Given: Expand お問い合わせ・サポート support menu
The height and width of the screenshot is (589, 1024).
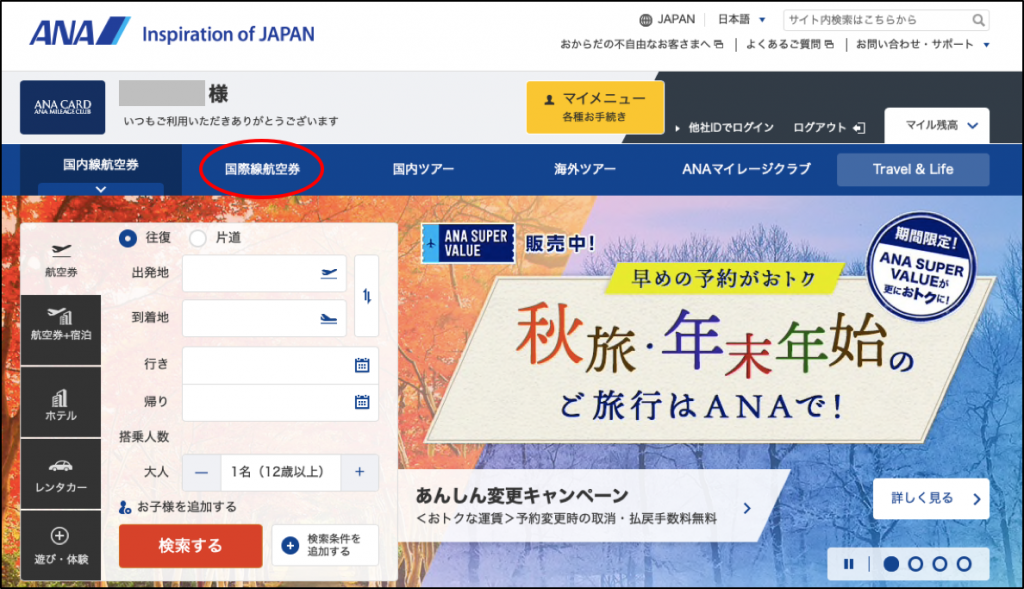Looking at the screenshot, I should coord(922,44).
